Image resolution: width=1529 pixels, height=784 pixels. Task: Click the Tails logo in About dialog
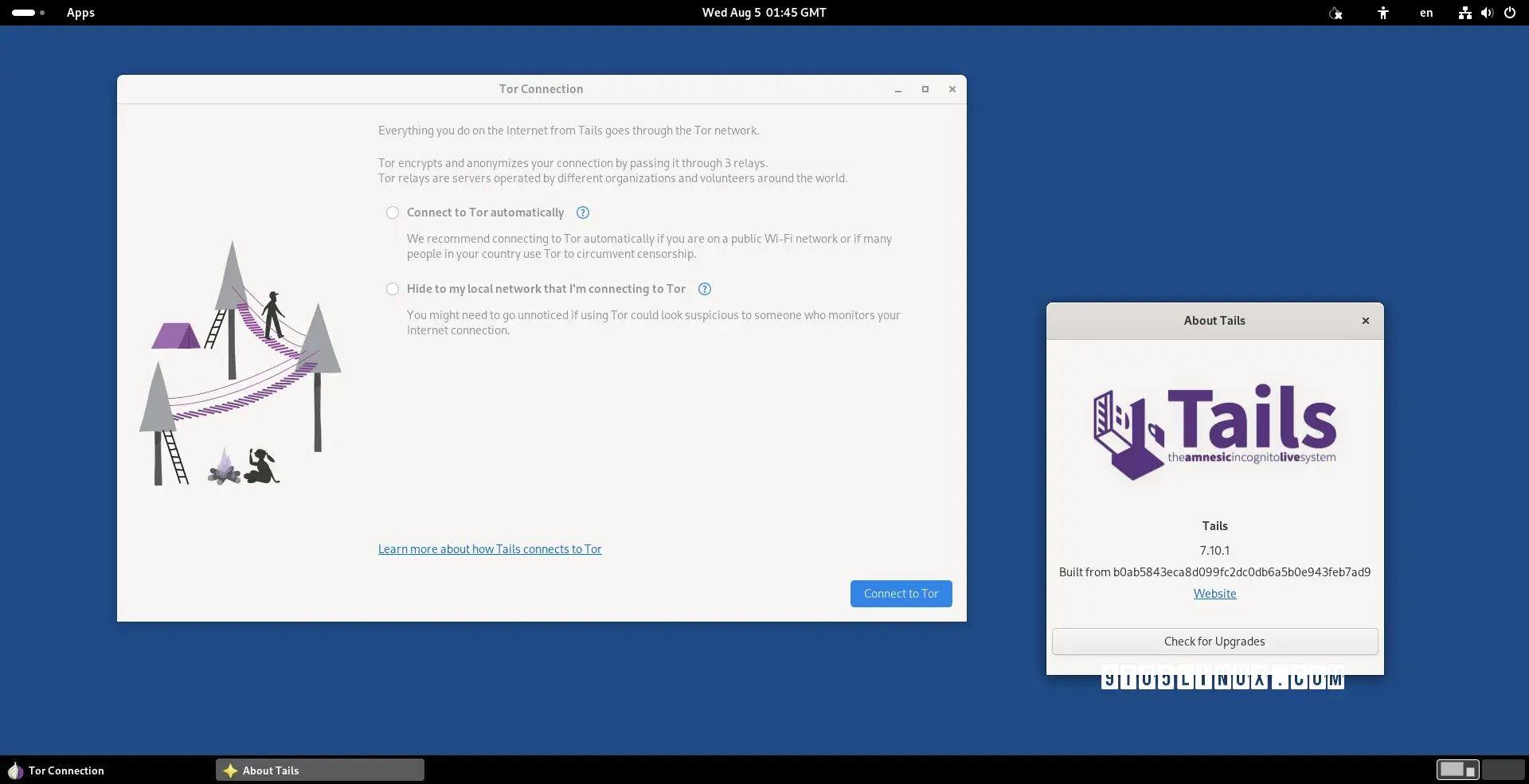[1214, 432]
